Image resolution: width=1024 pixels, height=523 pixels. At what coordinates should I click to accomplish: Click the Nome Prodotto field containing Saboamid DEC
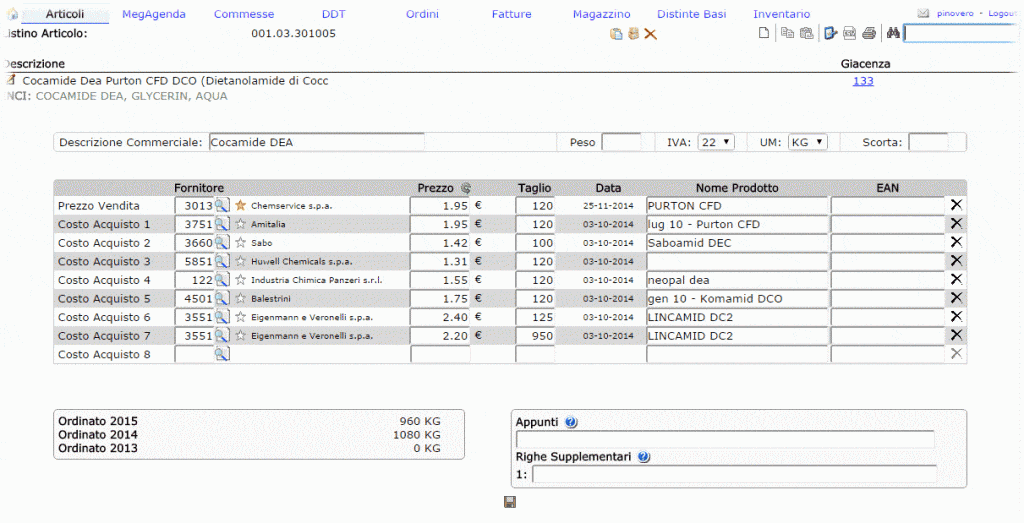[x=737, y=242]
